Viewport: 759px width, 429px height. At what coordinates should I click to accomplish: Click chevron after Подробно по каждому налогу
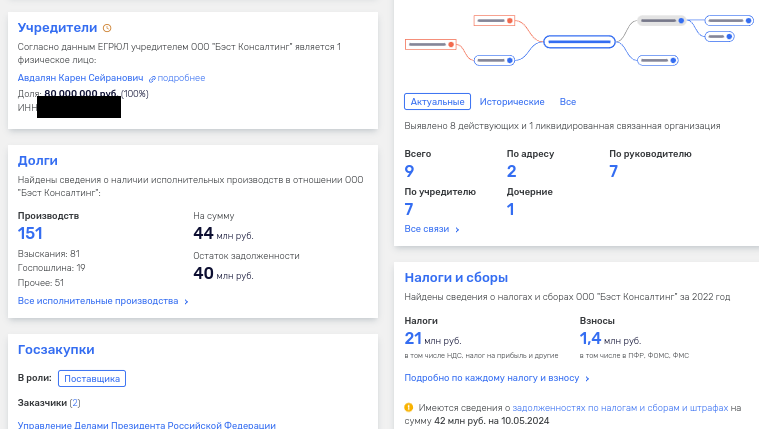click(587, 379)
